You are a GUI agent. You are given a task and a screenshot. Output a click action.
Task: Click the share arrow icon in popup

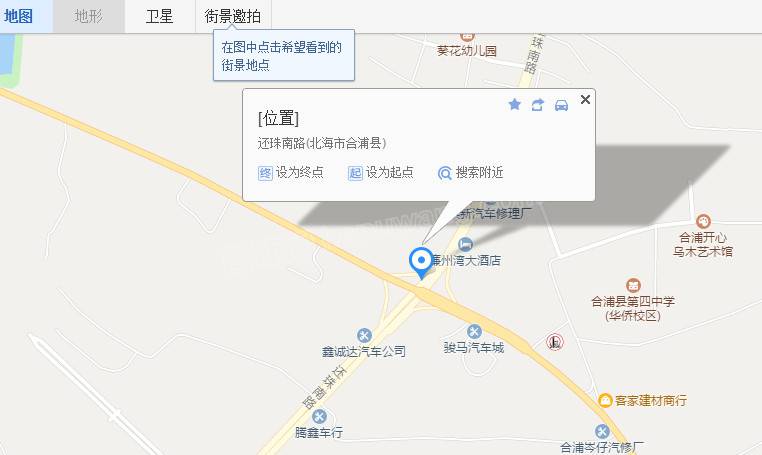pos(537,105)
